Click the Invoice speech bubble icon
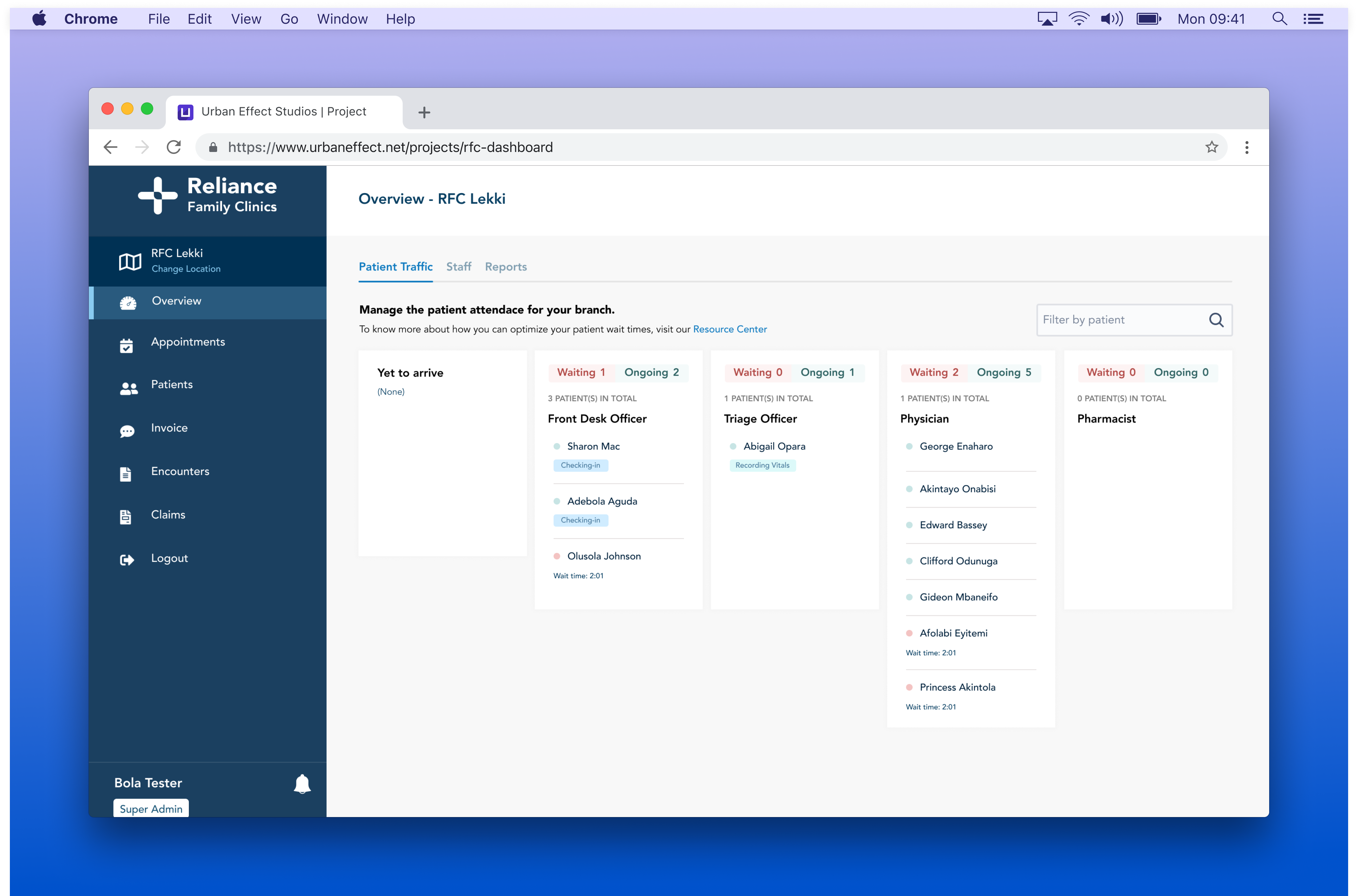 coord(127,432)
